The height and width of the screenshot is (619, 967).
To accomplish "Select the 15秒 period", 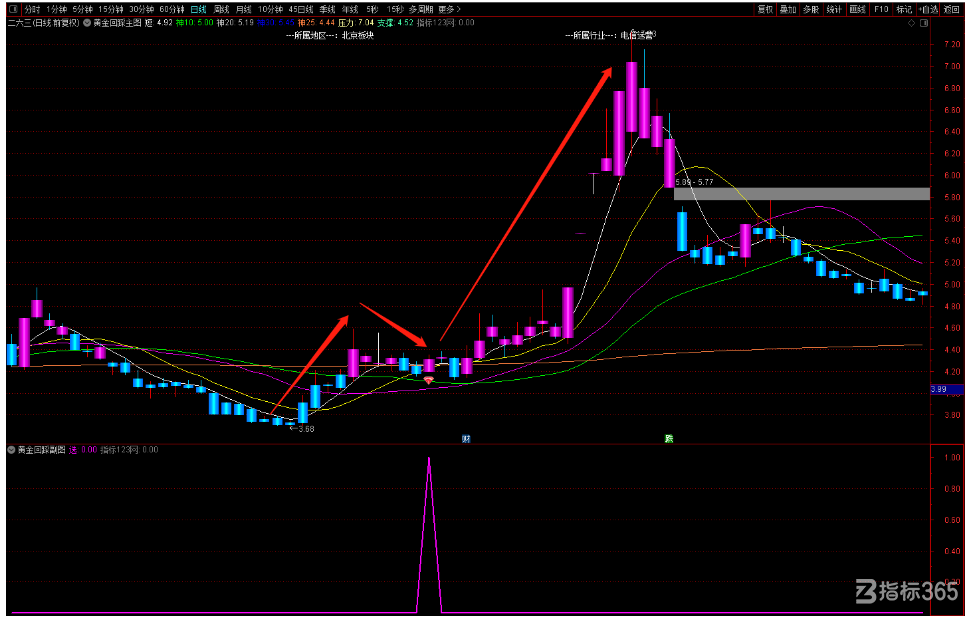I will (395, 9).
